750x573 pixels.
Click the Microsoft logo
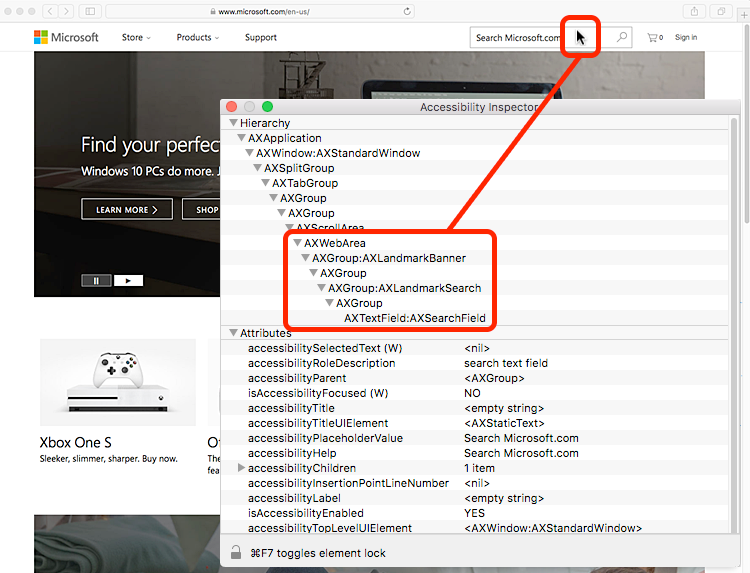click(66, 38)
